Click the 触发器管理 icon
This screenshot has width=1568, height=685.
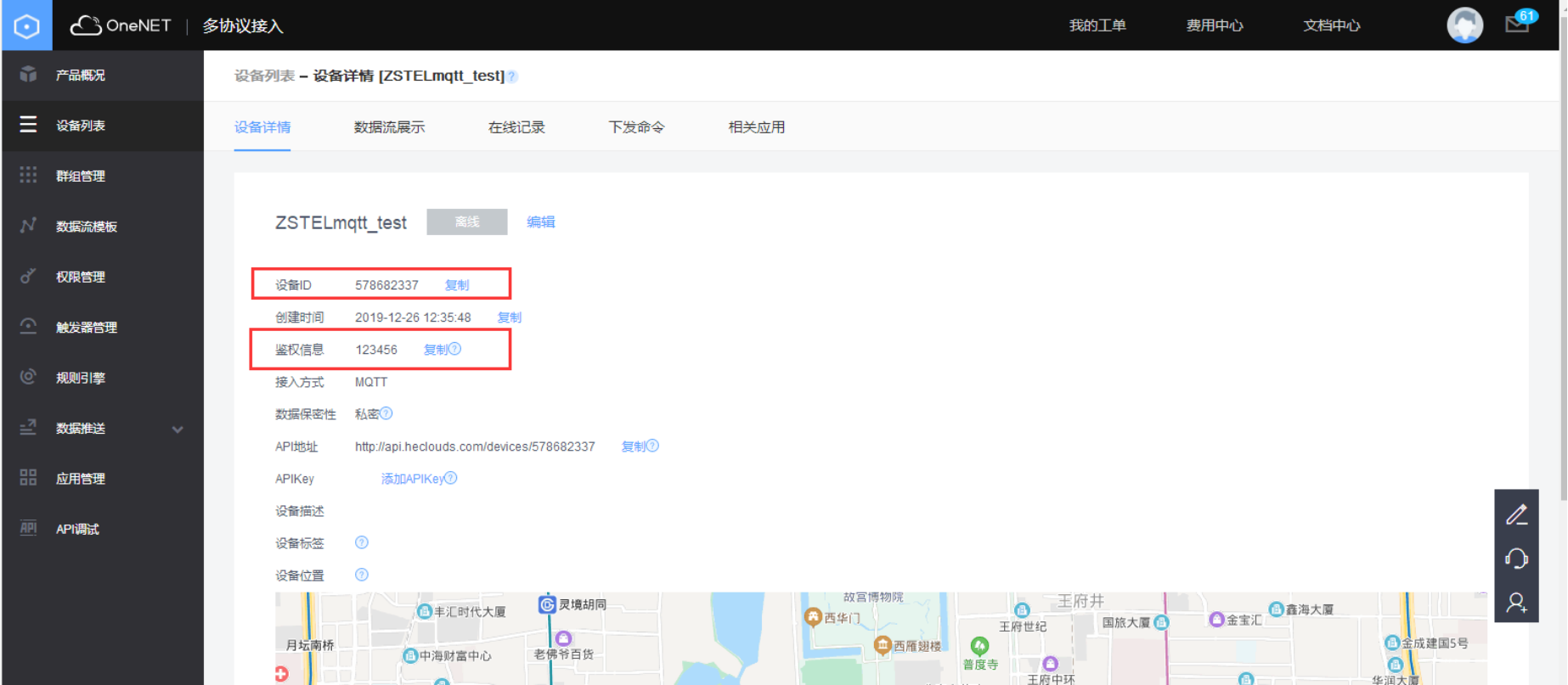(28, 326)
